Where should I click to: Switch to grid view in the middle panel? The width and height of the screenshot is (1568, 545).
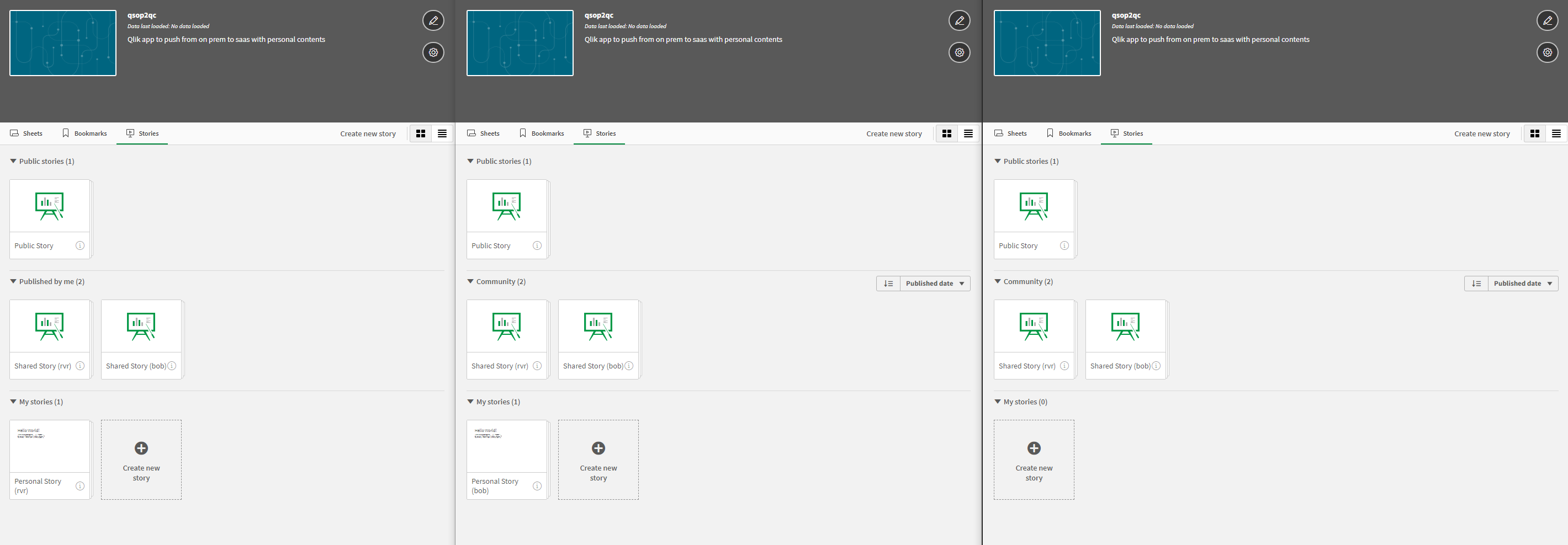point(946,133)
